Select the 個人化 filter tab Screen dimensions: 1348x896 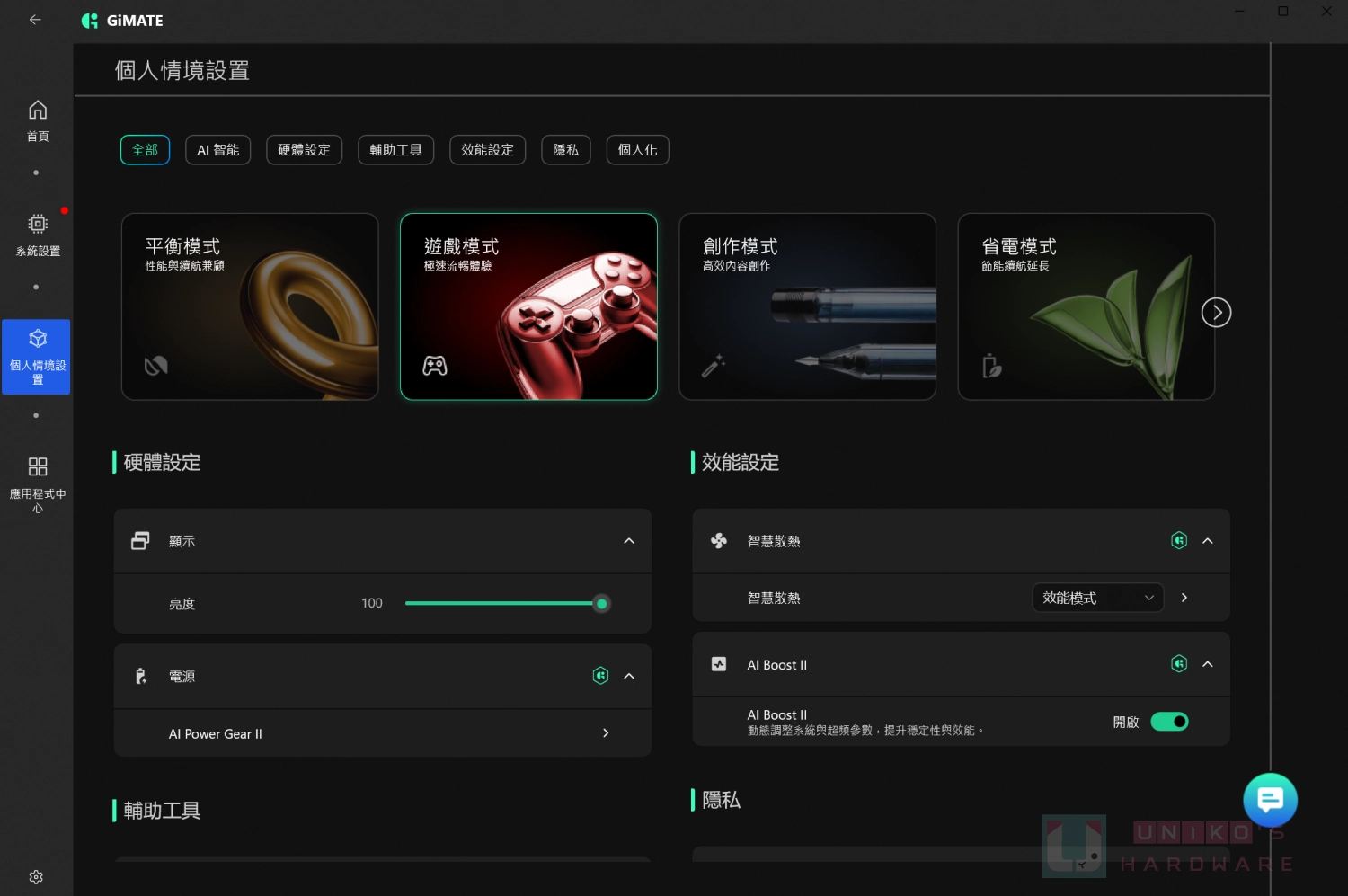[638, 150]
